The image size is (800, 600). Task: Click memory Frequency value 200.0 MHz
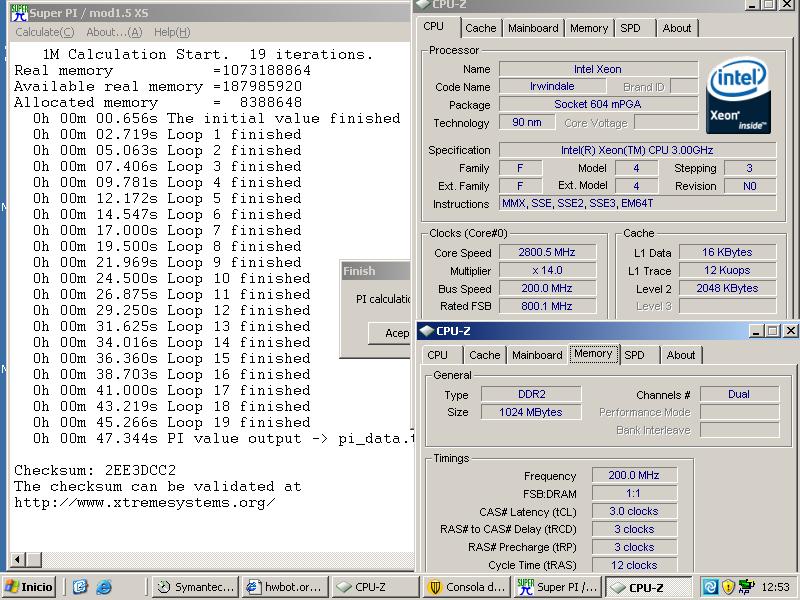click(634, 475)
